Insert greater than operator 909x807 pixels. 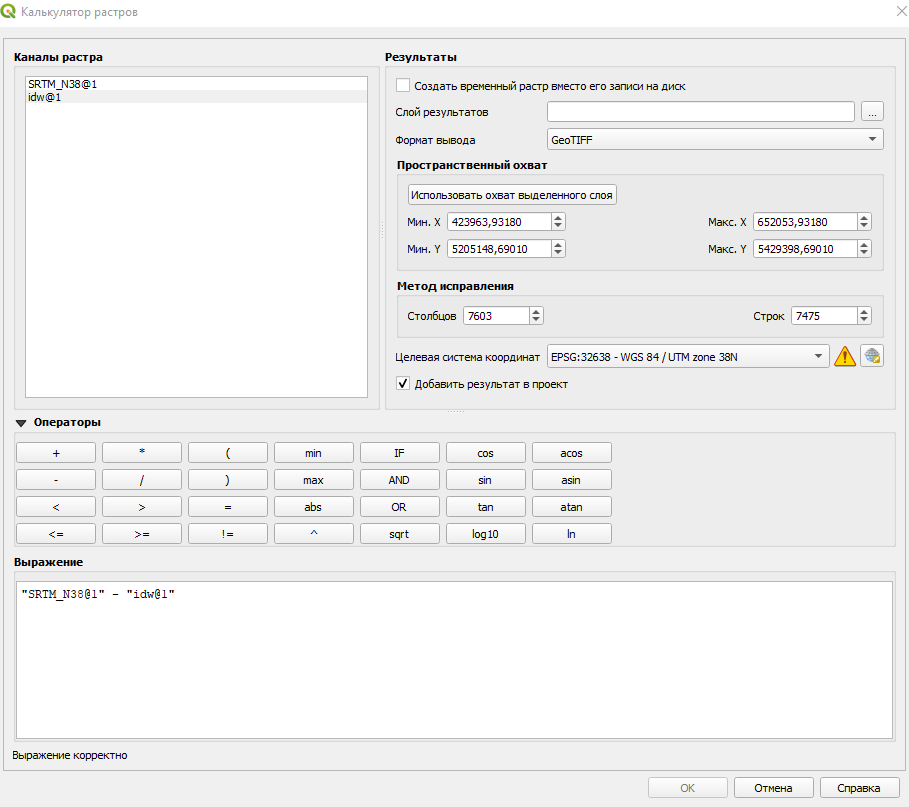pos(142,507)
